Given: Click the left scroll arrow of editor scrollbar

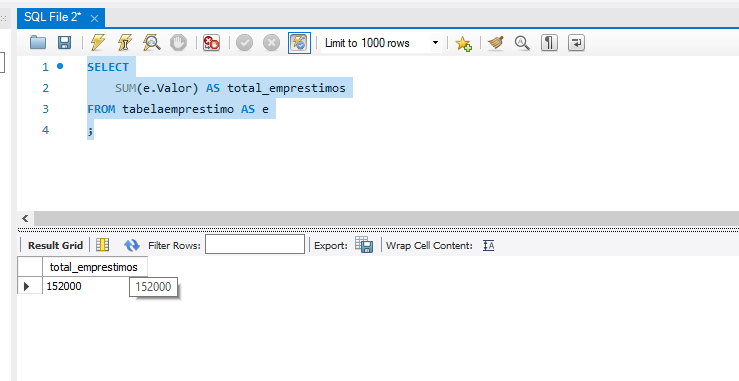Looking at the screenshot, I should pyautogui.click(x=25, y=218).
